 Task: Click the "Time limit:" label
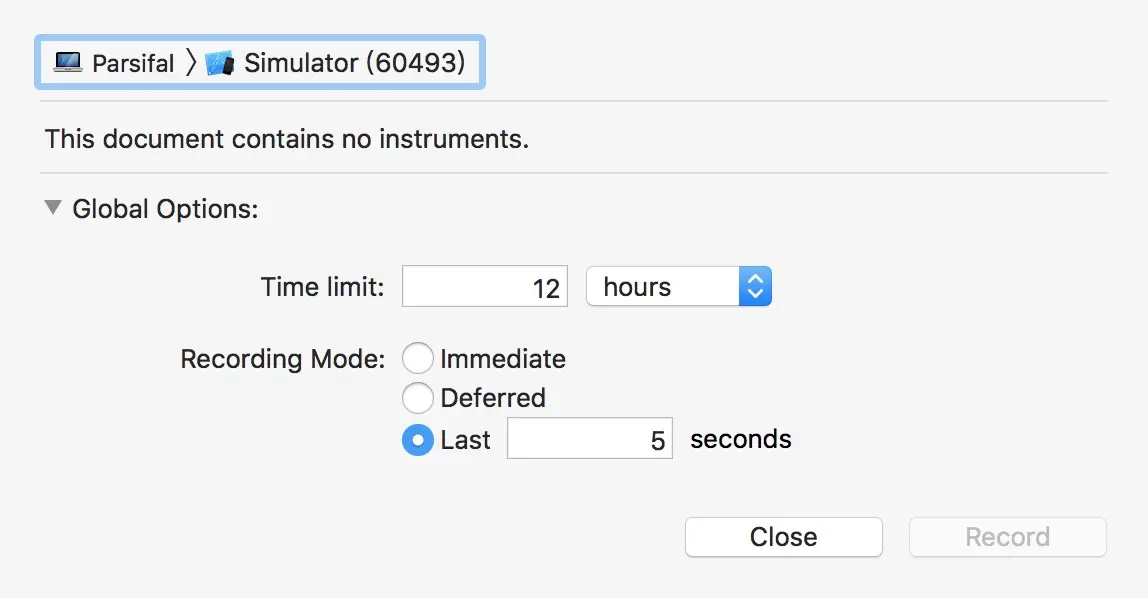coord(322,287)
